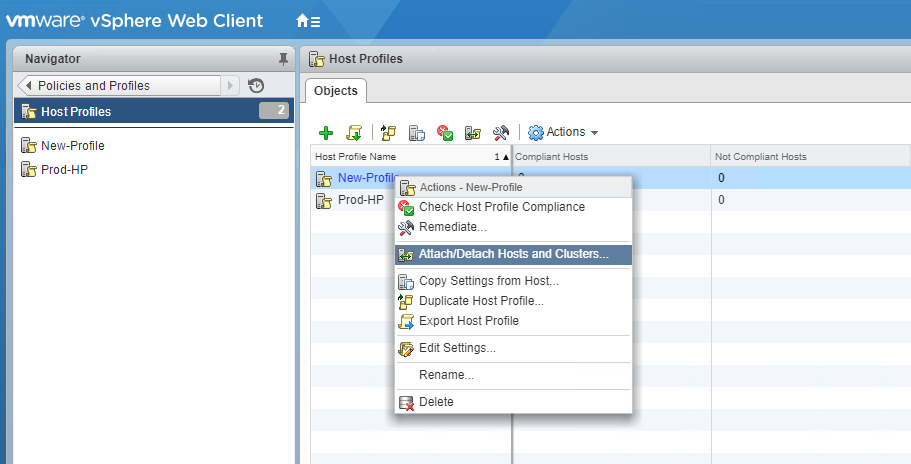Select Export Host Profile in context menu
This screenshot has height=464, width=911.
pyautogui.click(x=468, y=321)
